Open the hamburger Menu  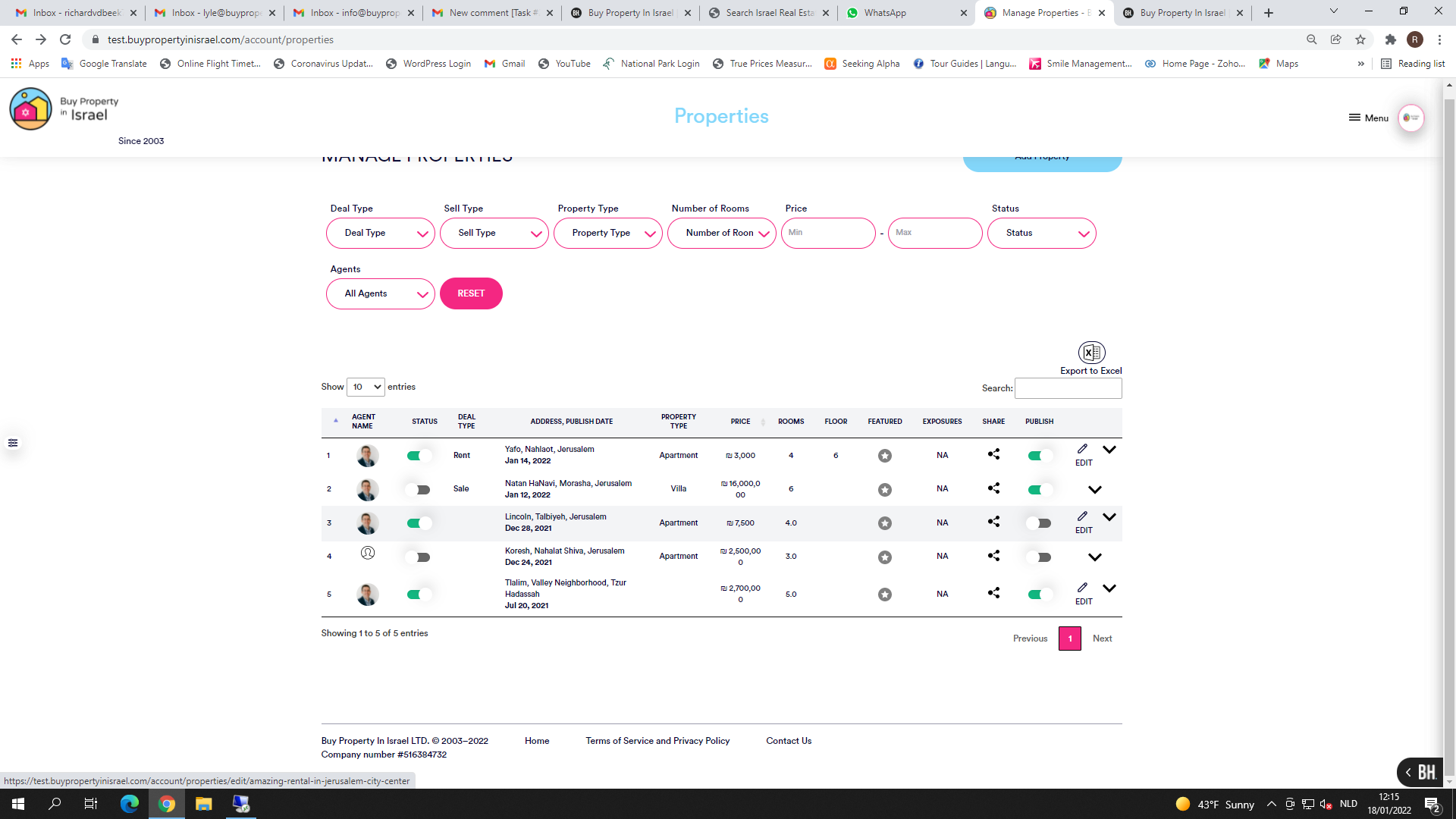point(1368,118)
